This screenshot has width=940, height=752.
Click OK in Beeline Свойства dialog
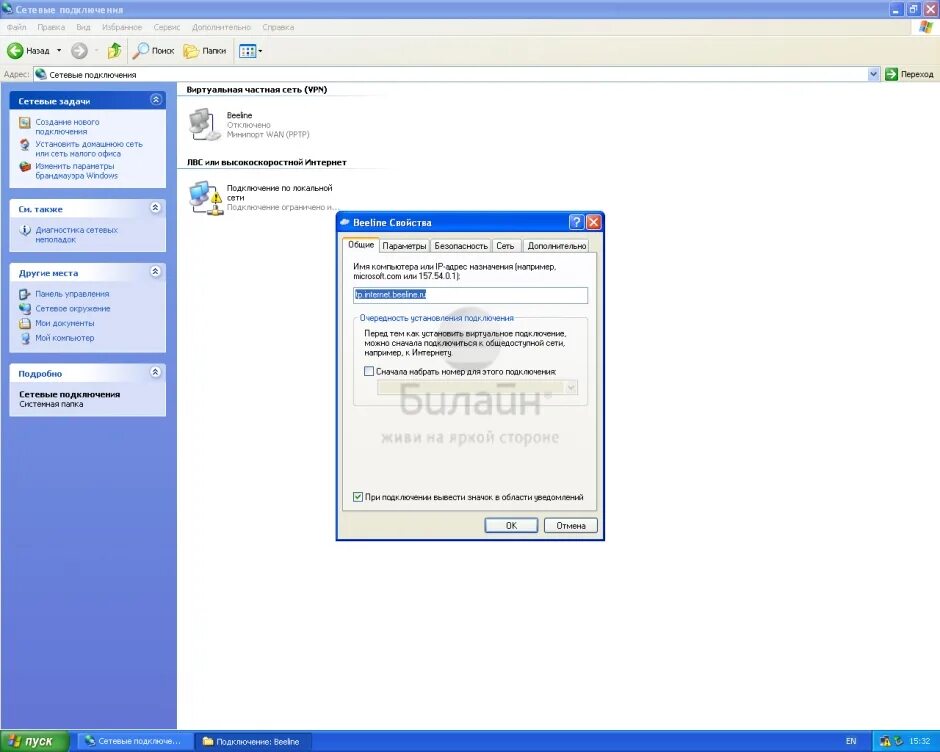pyautogui.click(x=511, y=525)
